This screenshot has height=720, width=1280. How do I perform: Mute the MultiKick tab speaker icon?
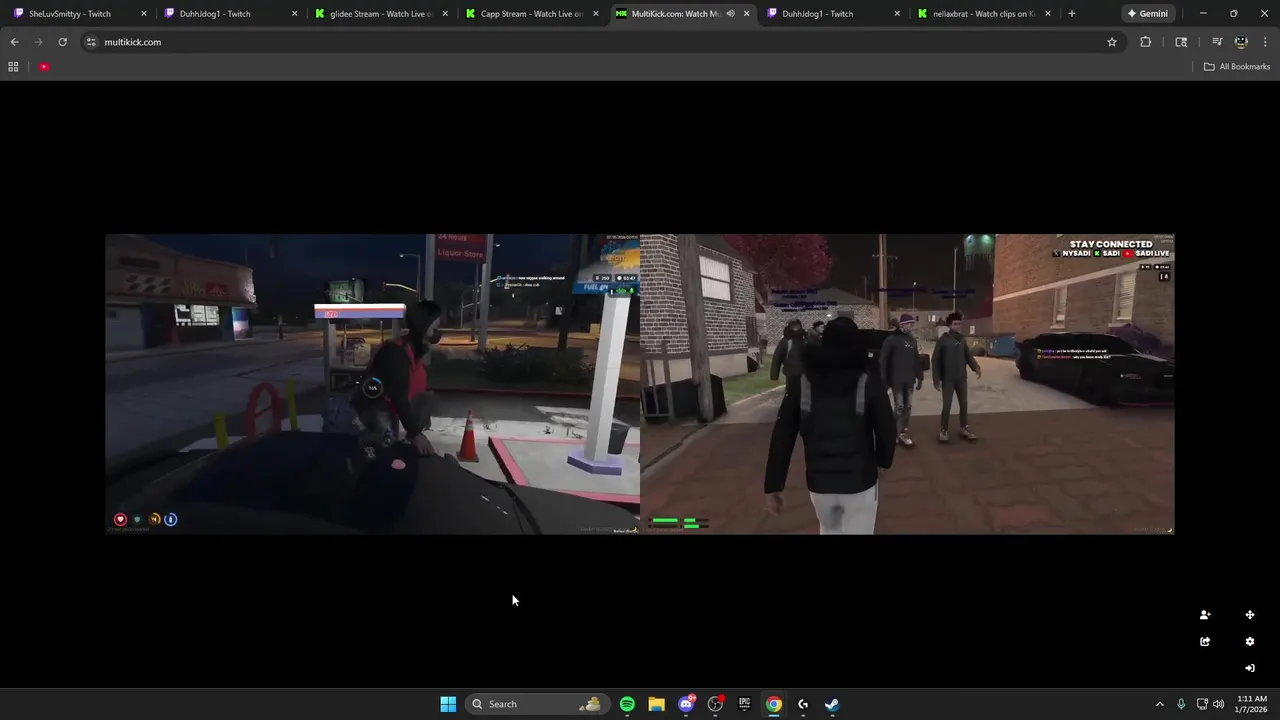pos(730,14)
